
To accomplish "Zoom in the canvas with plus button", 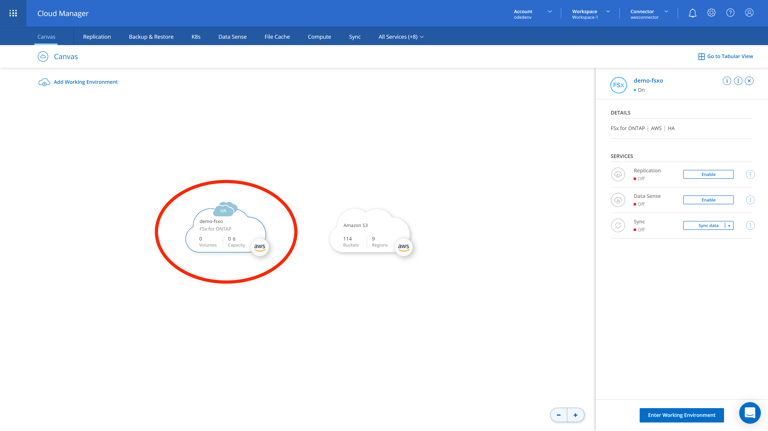I will click(575, 415).
